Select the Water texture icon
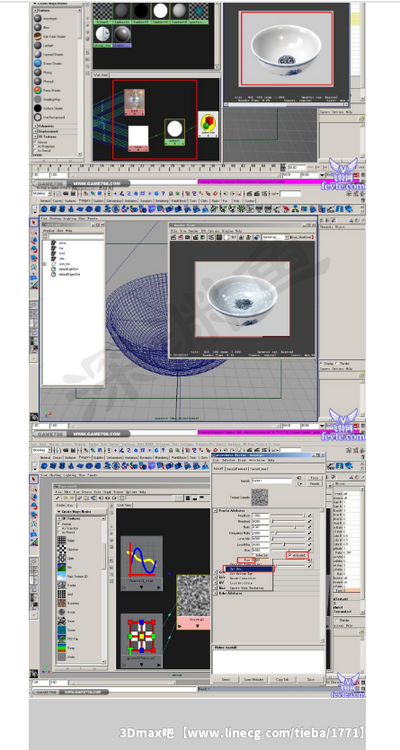This screenshot has width=400, height=750. (62, 657)
